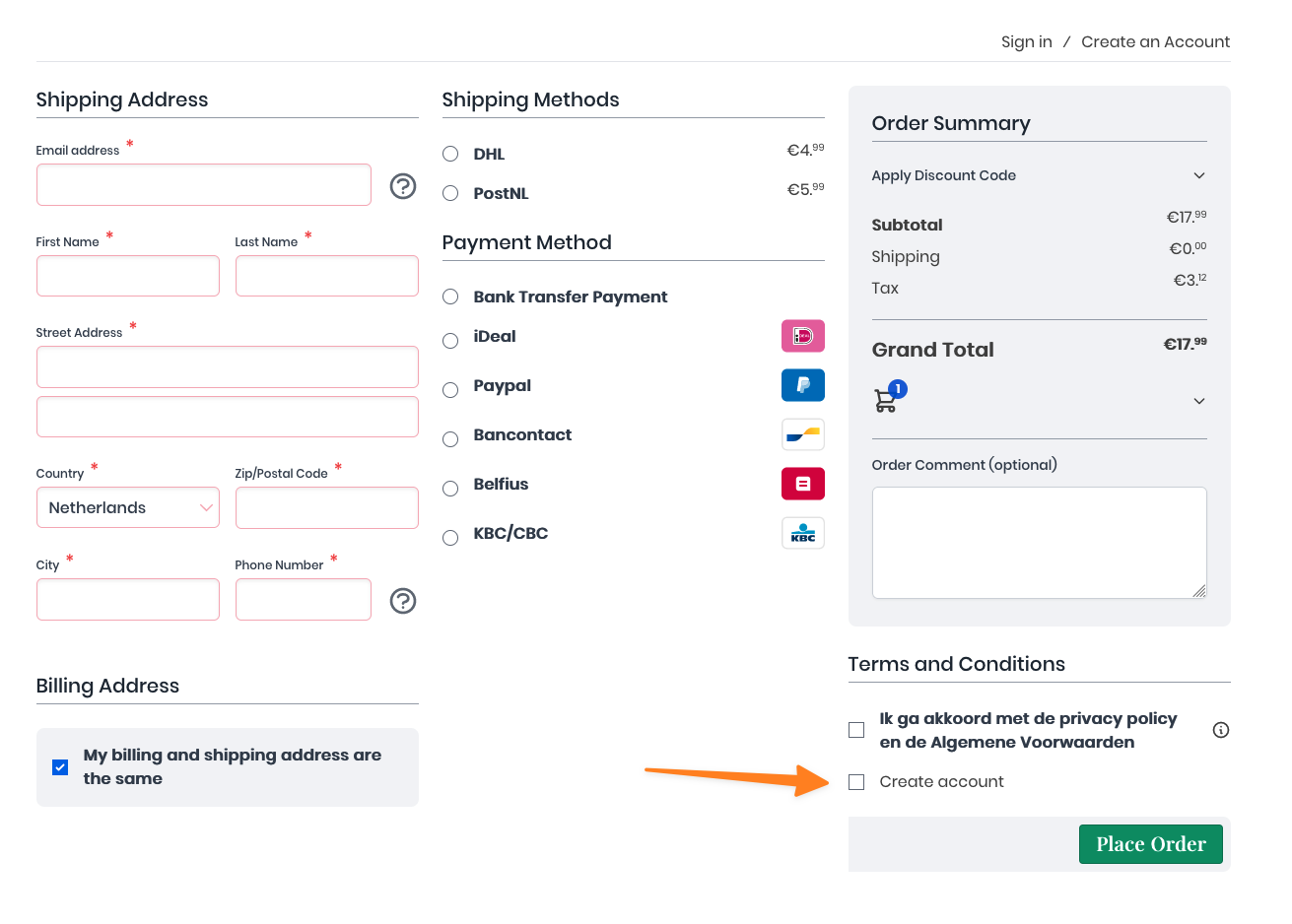Expand the Apply Discount Code section

[1198, 175]
